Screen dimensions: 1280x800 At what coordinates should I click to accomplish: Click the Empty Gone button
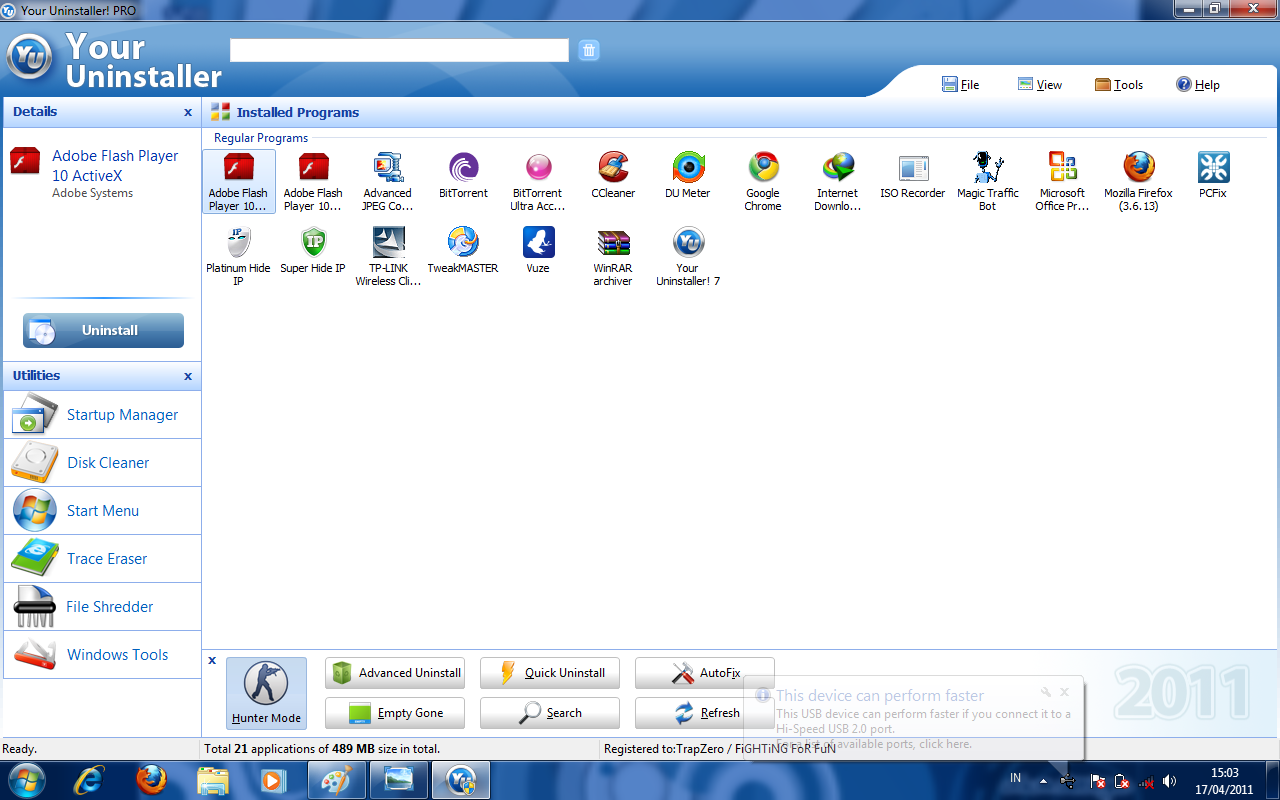point(397,713)
